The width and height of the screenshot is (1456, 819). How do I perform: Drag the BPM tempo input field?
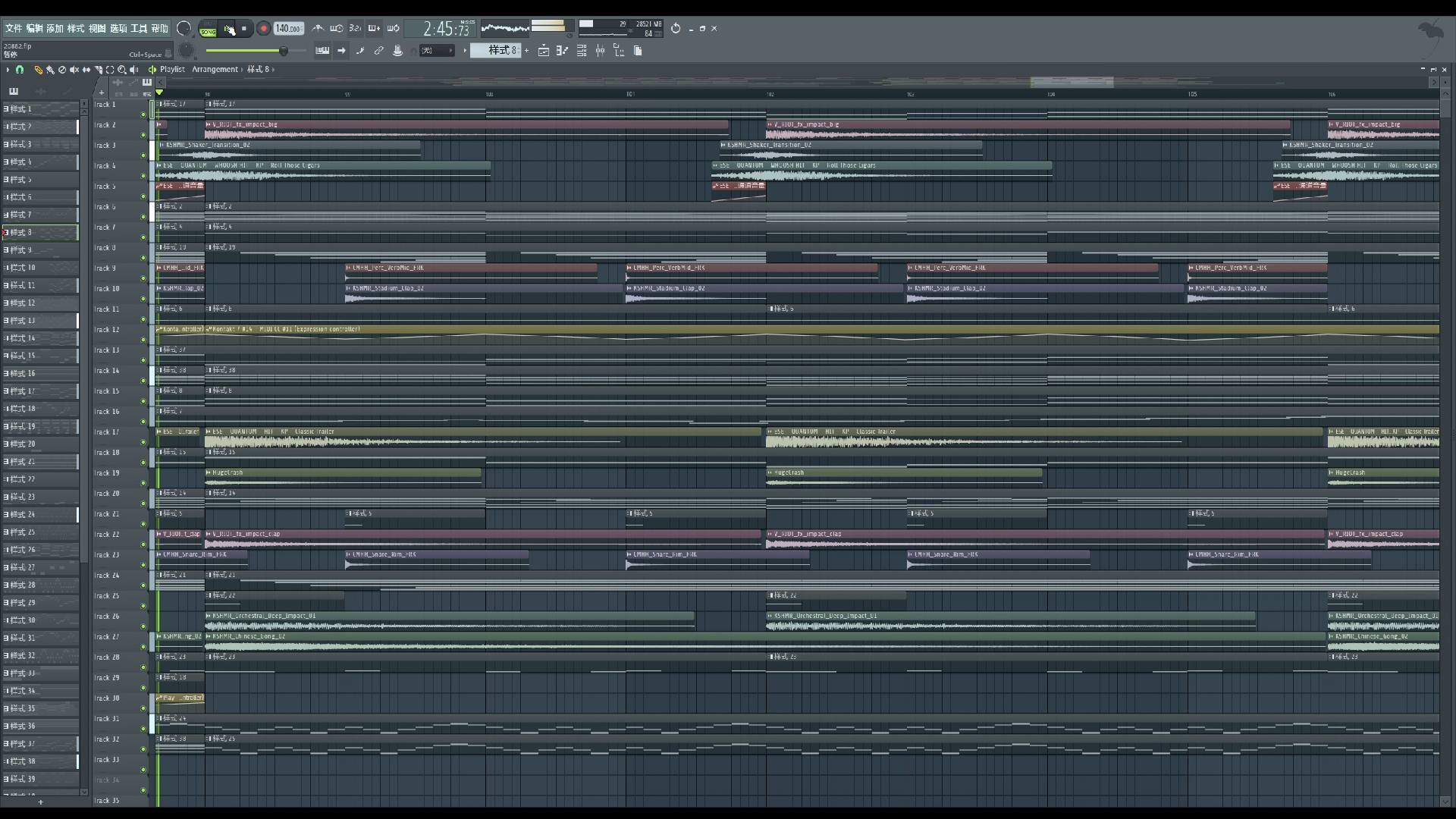click(x=289, y=28)
